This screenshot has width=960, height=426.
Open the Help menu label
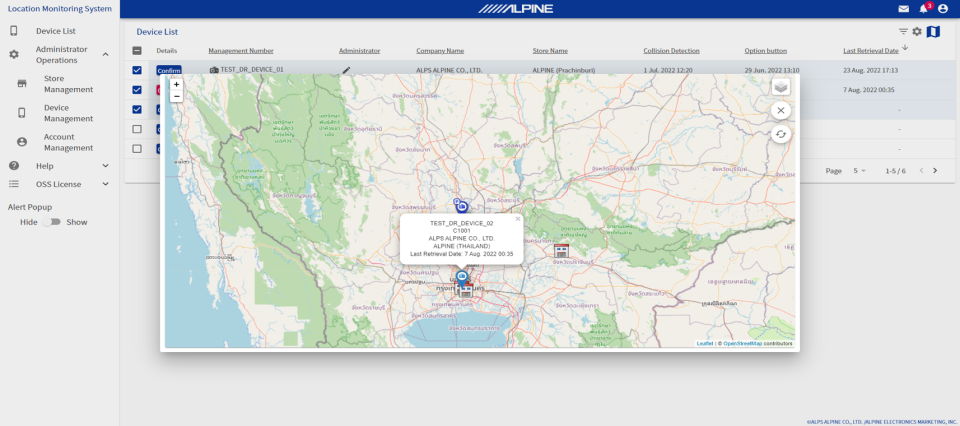(45, 166)
